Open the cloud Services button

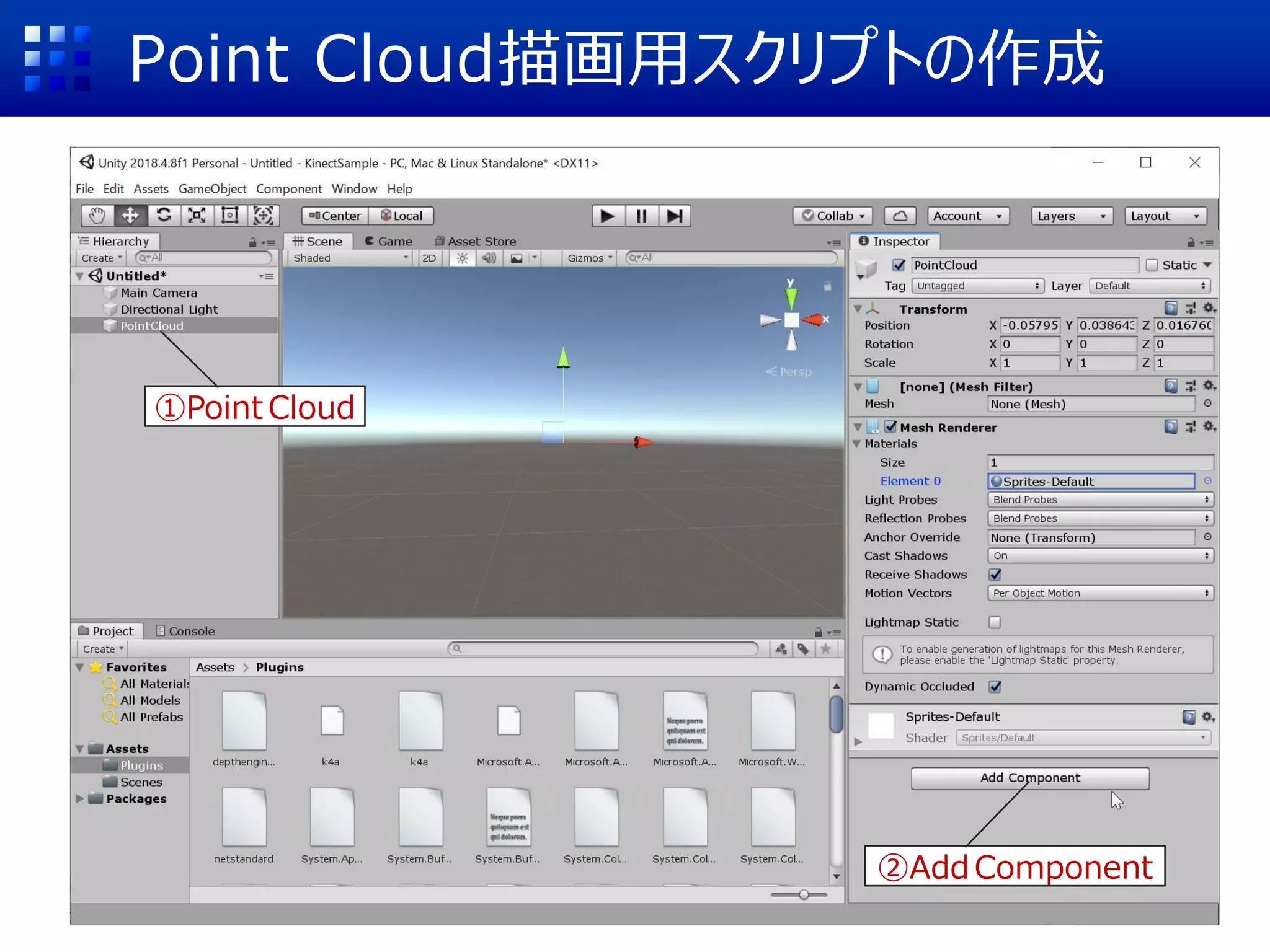point(900,216)
